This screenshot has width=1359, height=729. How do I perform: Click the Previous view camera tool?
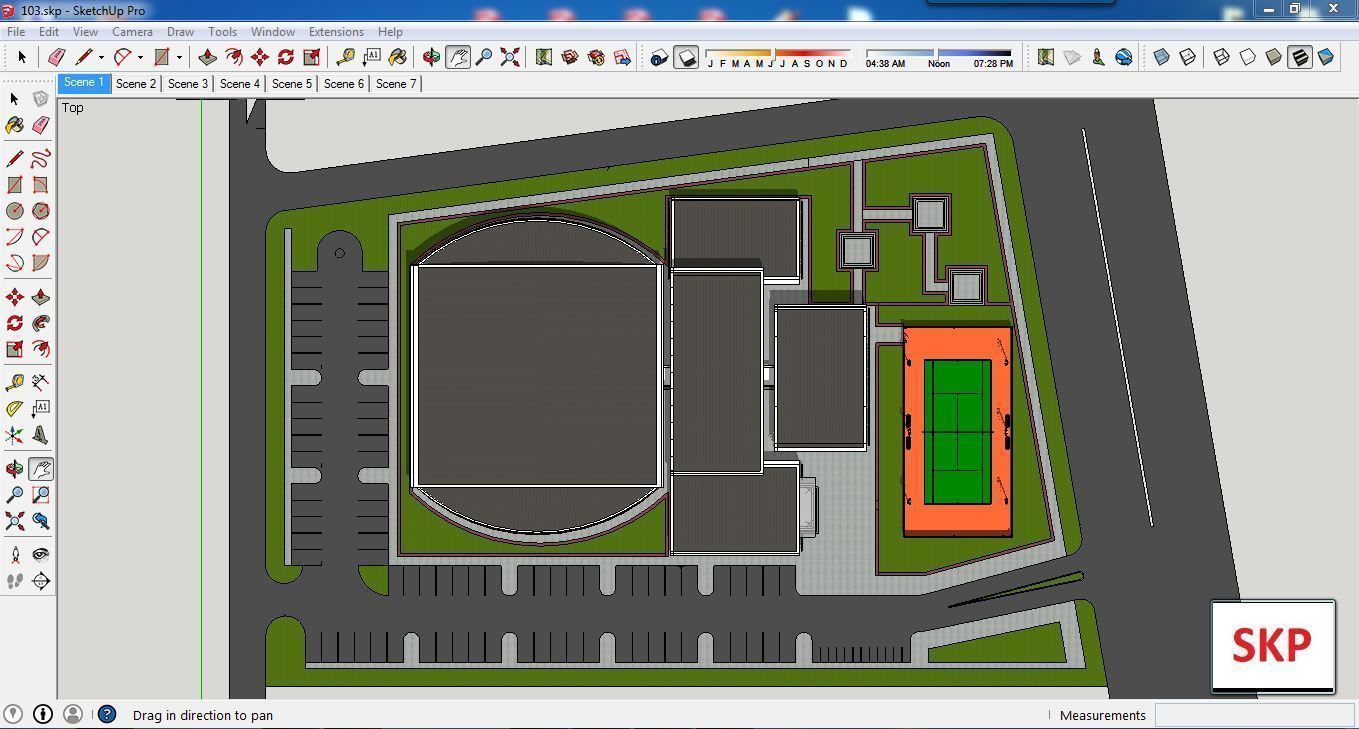41,521
